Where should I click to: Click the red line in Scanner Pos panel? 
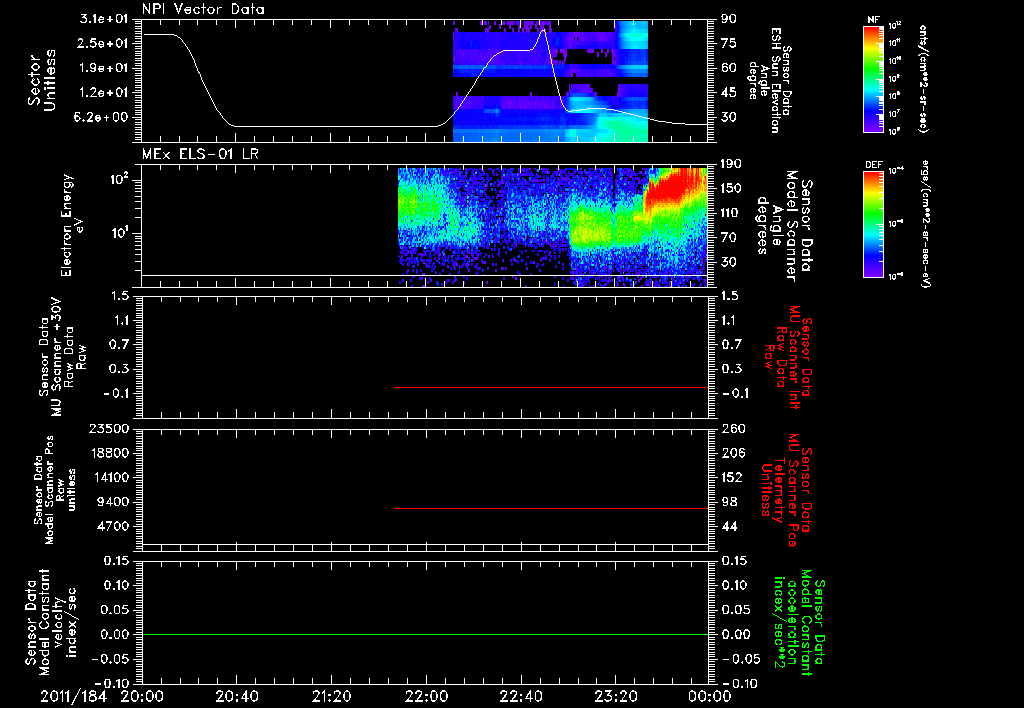551,508
